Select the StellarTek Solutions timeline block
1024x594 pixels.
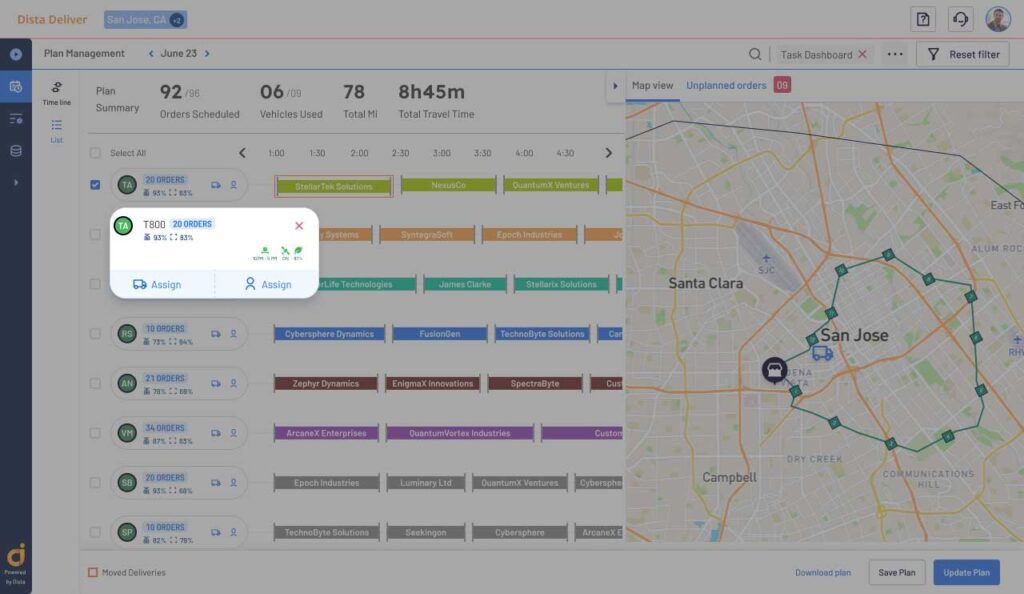click(334, 187)
